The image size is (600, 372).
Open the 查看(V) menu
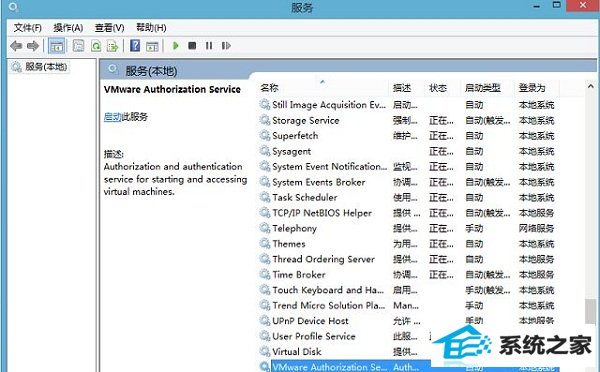[x=109, y=28]
